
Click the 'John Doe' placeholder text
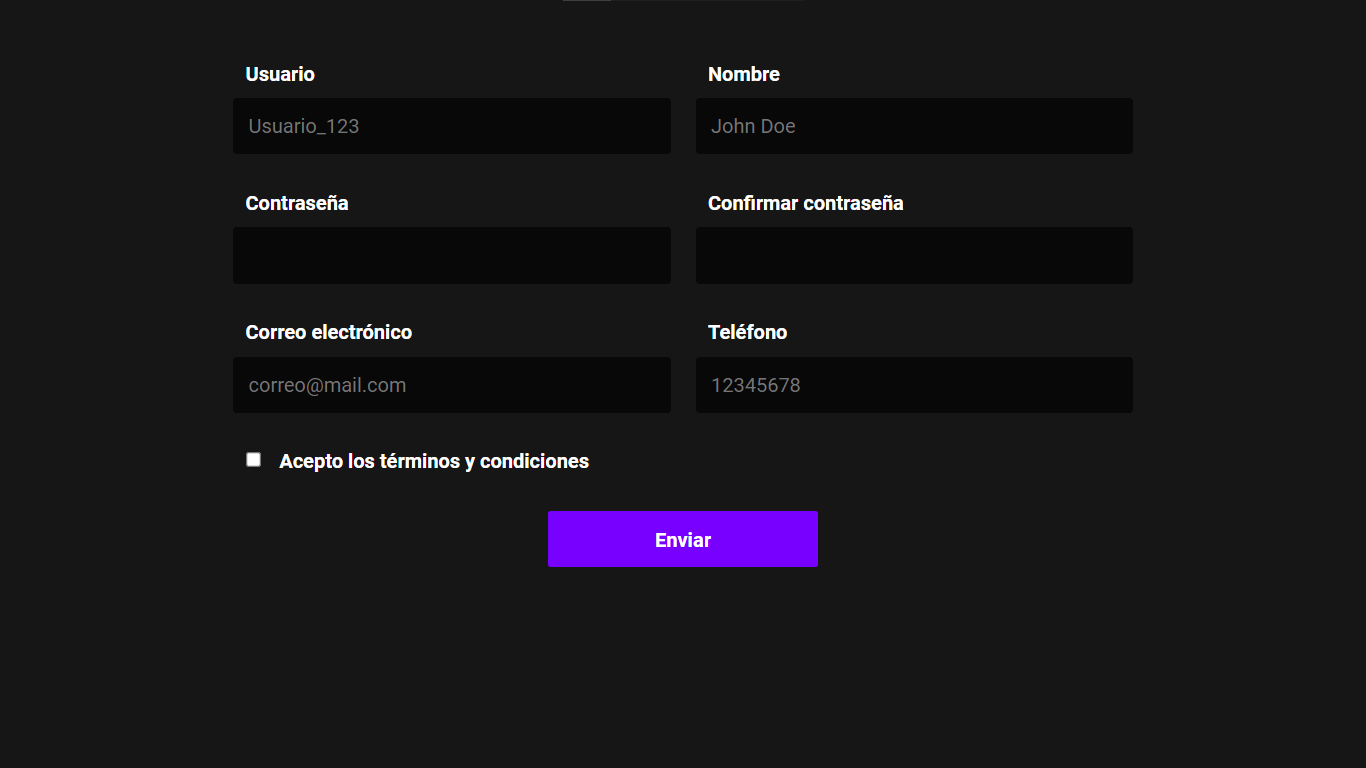point(753,126)
